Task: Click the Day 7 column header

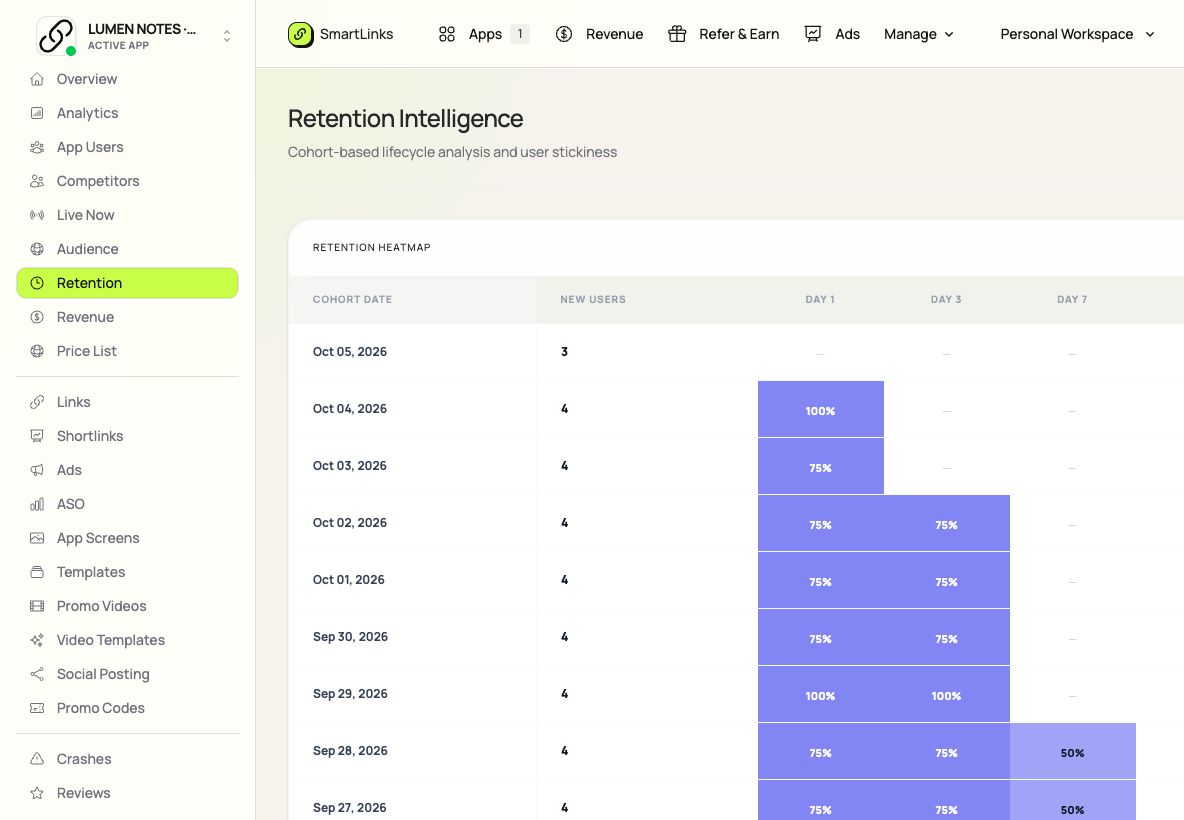Action: pos(1072,299)
